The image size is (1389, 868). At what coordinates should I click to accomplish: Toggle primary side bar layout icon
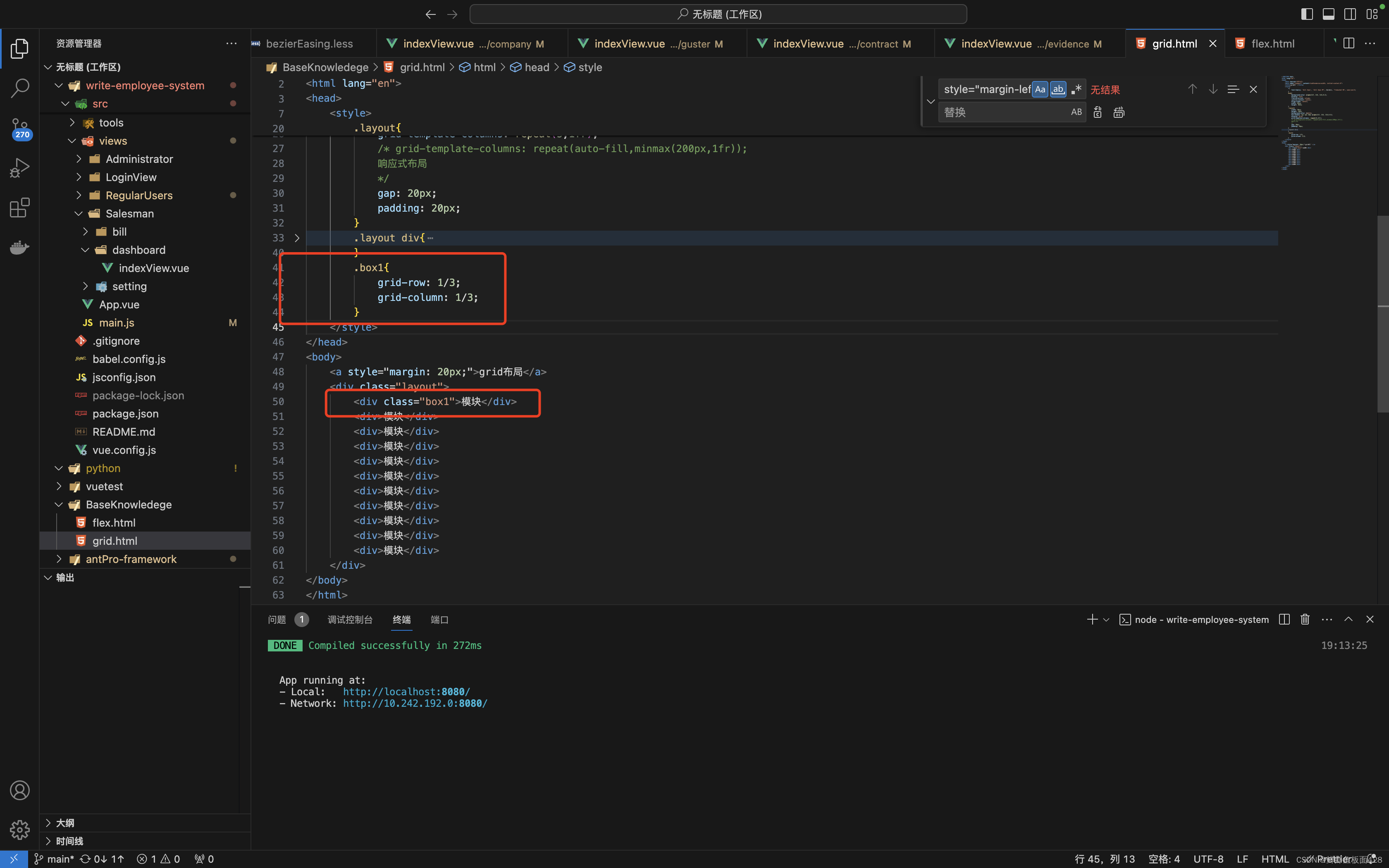[1307, 14]
